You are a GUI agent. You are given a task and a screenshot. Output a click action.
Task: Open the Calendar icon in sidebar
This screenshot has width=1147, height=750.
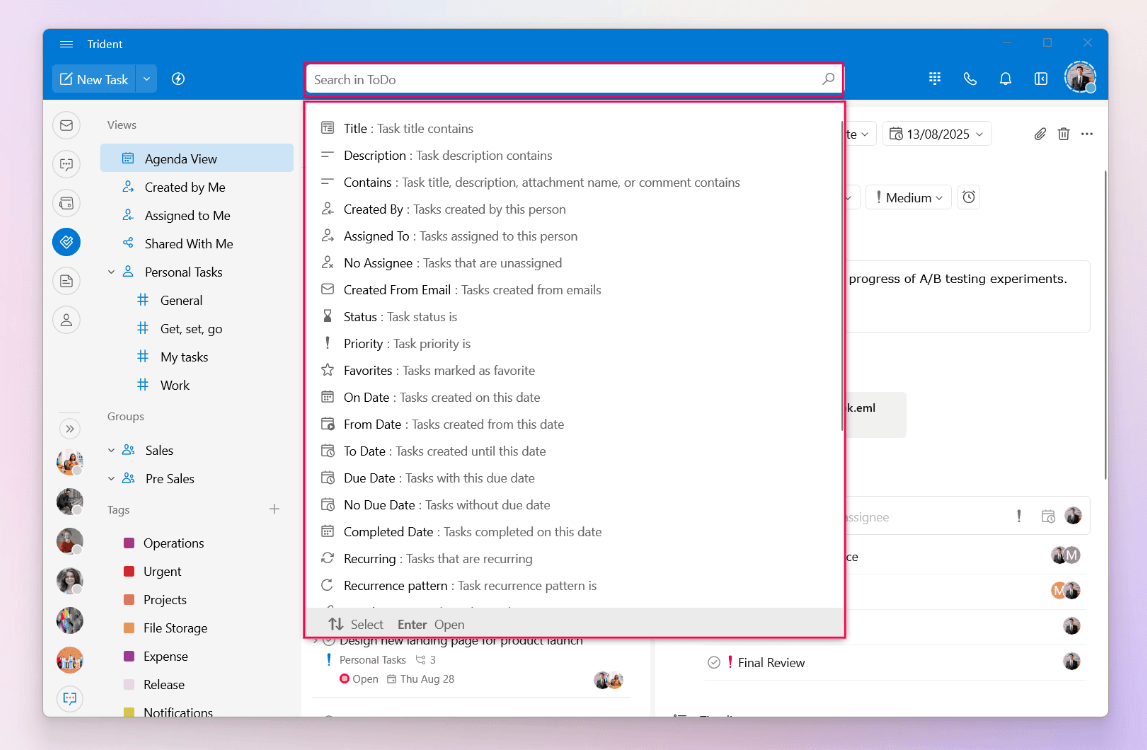coord(67,203)
